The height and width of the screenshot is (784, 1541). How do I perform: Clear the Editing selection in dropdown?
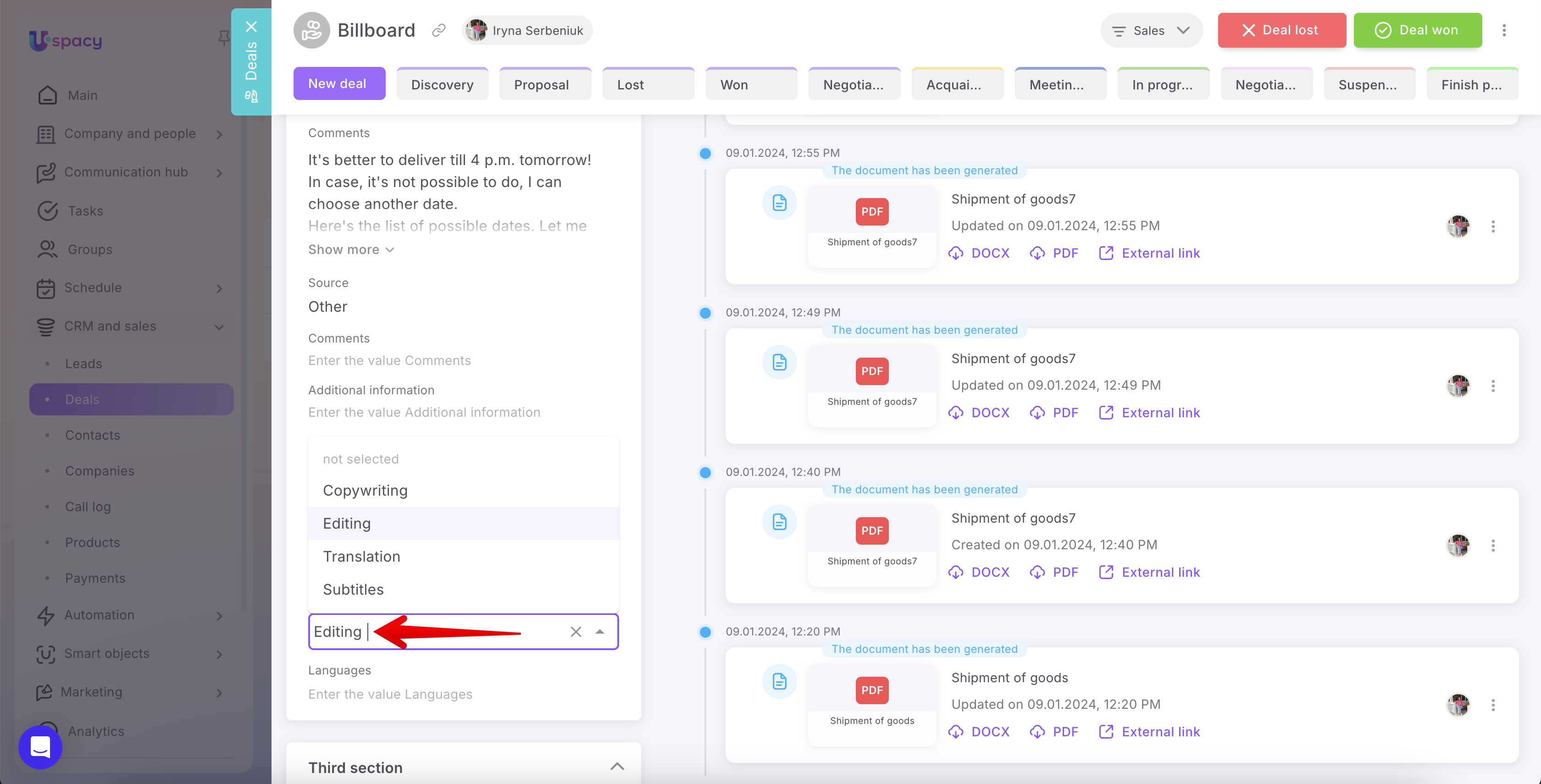coord(576,631)
